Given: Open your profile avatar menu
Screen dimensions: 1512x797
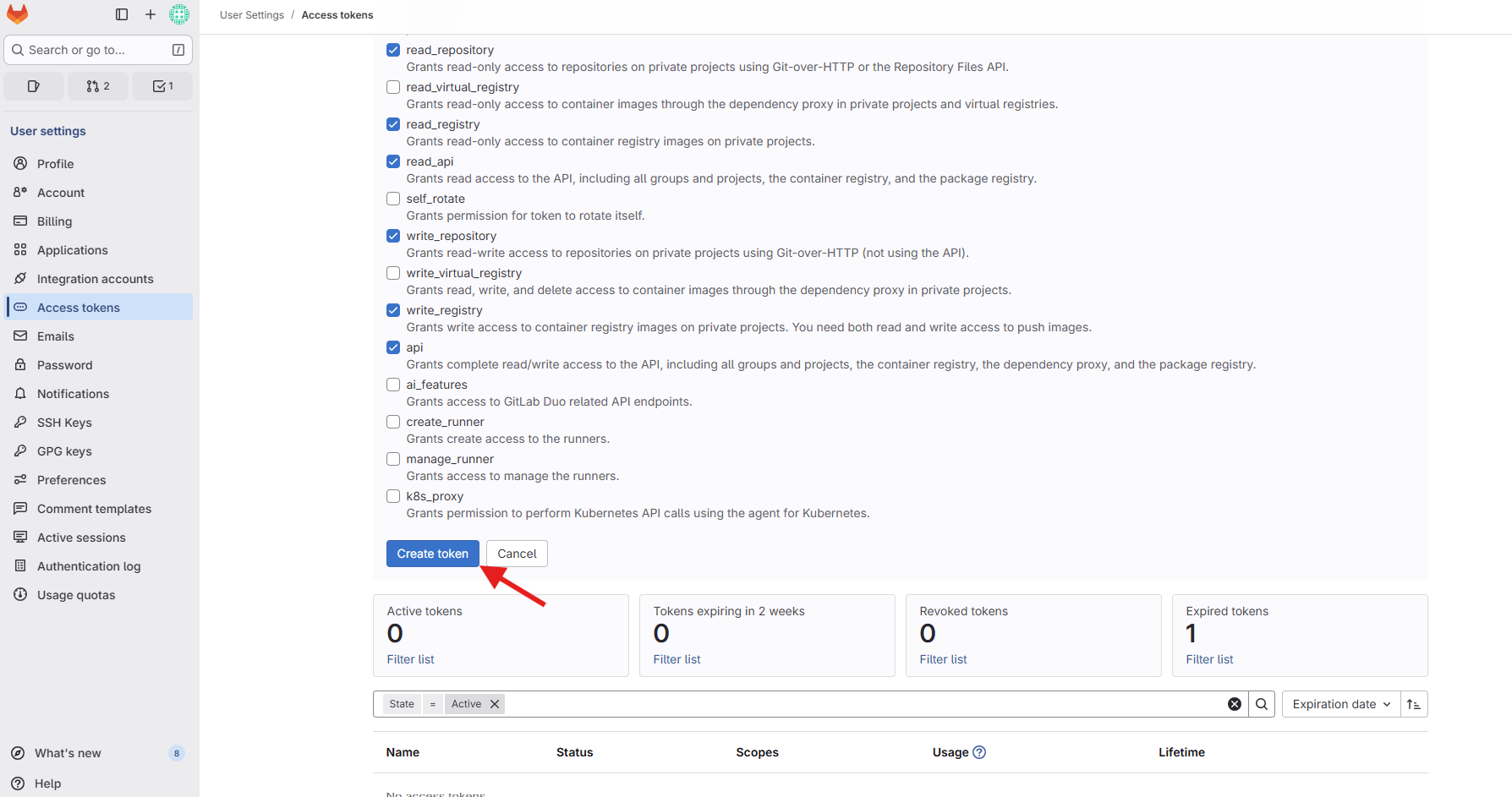Looking at the screenshot, I should coord(179,14).
